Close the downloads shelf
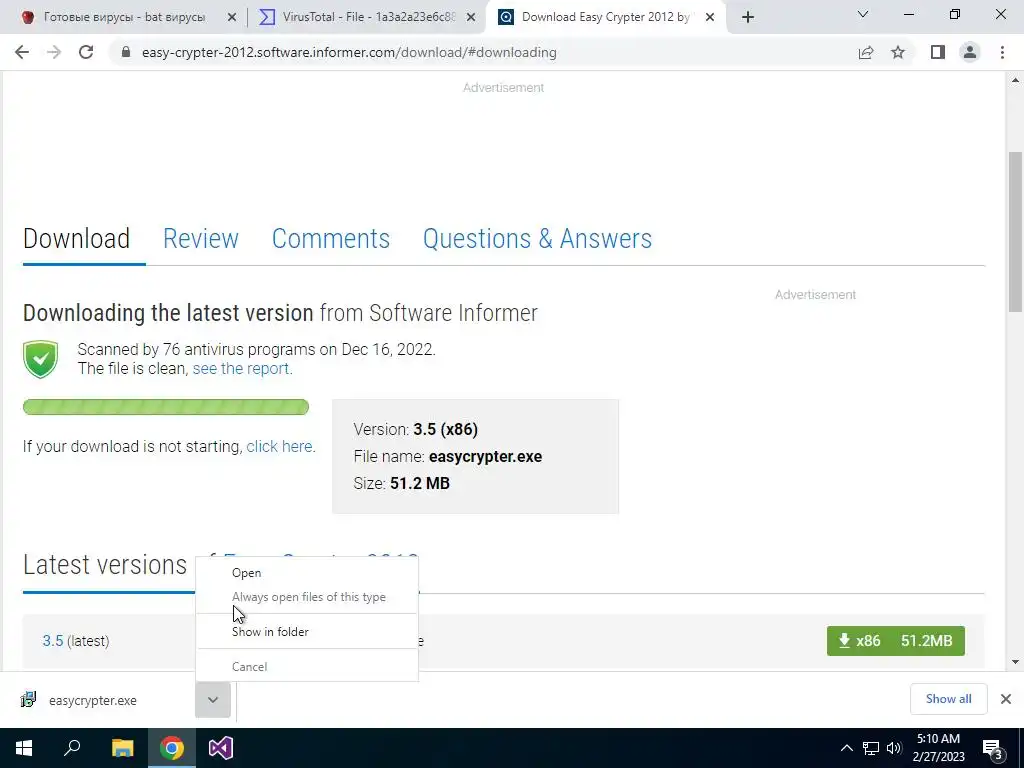Screen dimensions: 1024x768 1006,699
